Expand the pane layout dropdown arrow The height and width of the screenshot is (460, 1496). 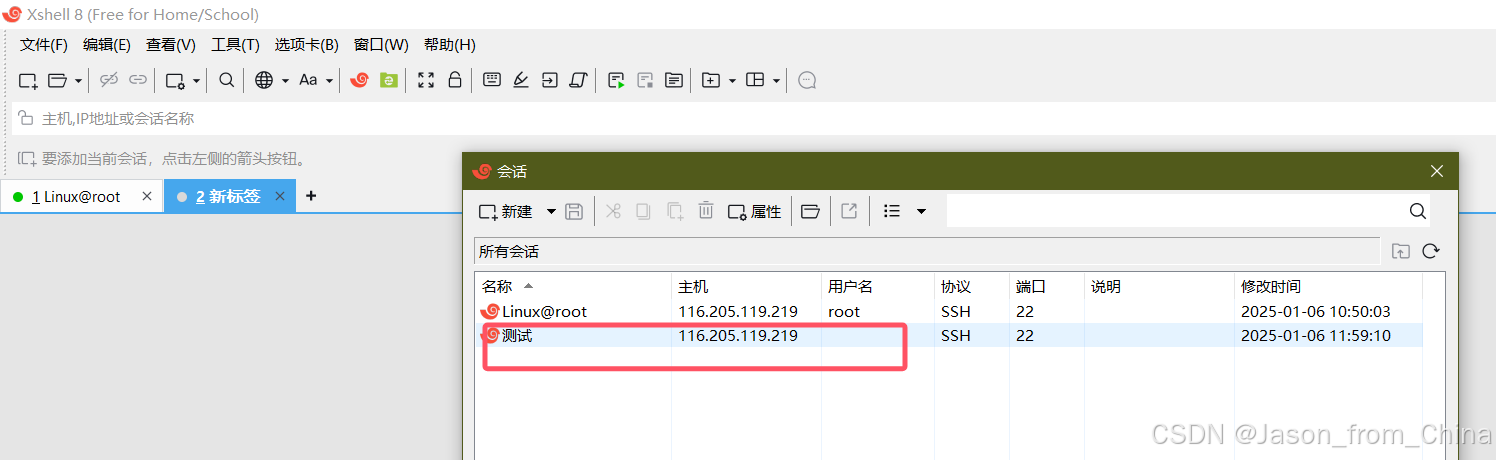tap(776, 81)
